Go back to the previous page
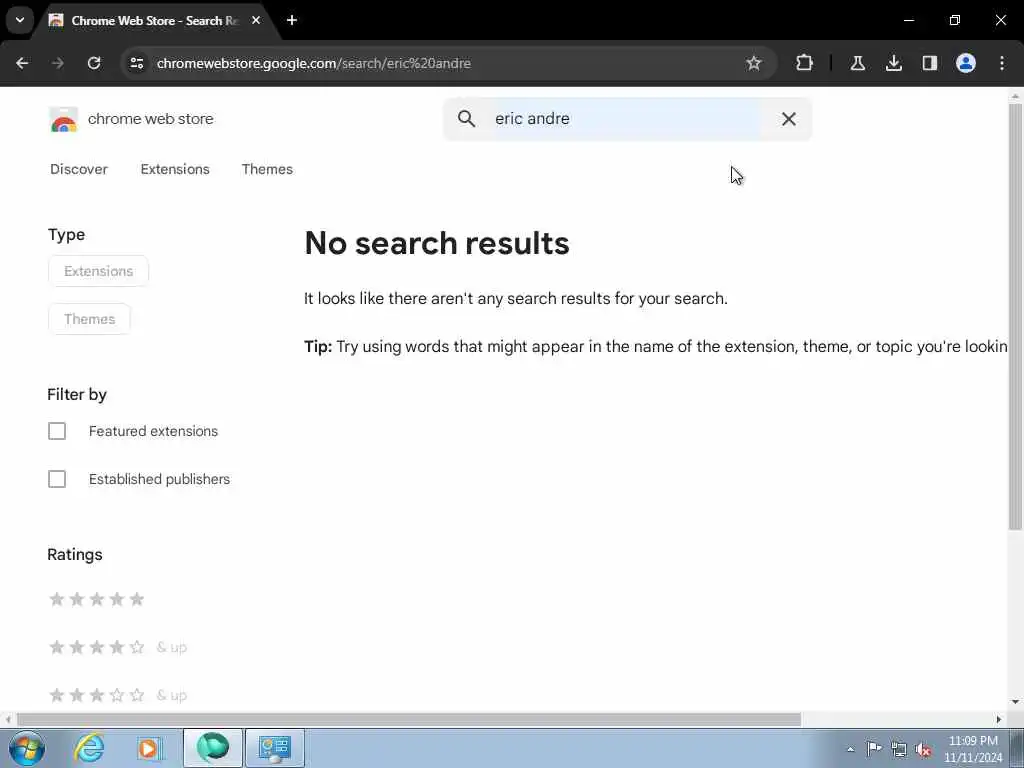 [x=22, y=63]
